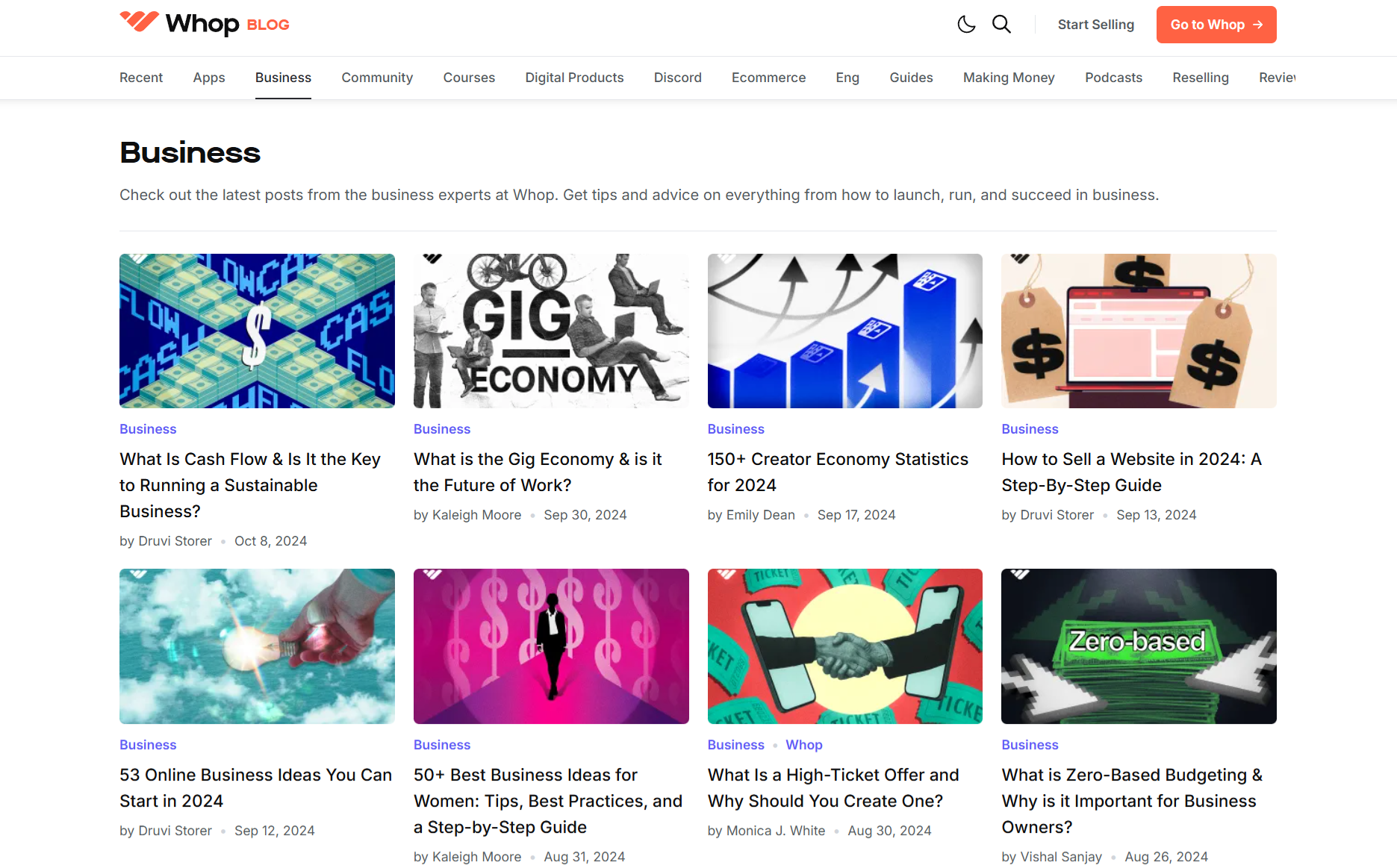This screenshot has height=868, width=1397.
Task: Open the Whop tag on high-ticket article
Action: coord(803,744)
